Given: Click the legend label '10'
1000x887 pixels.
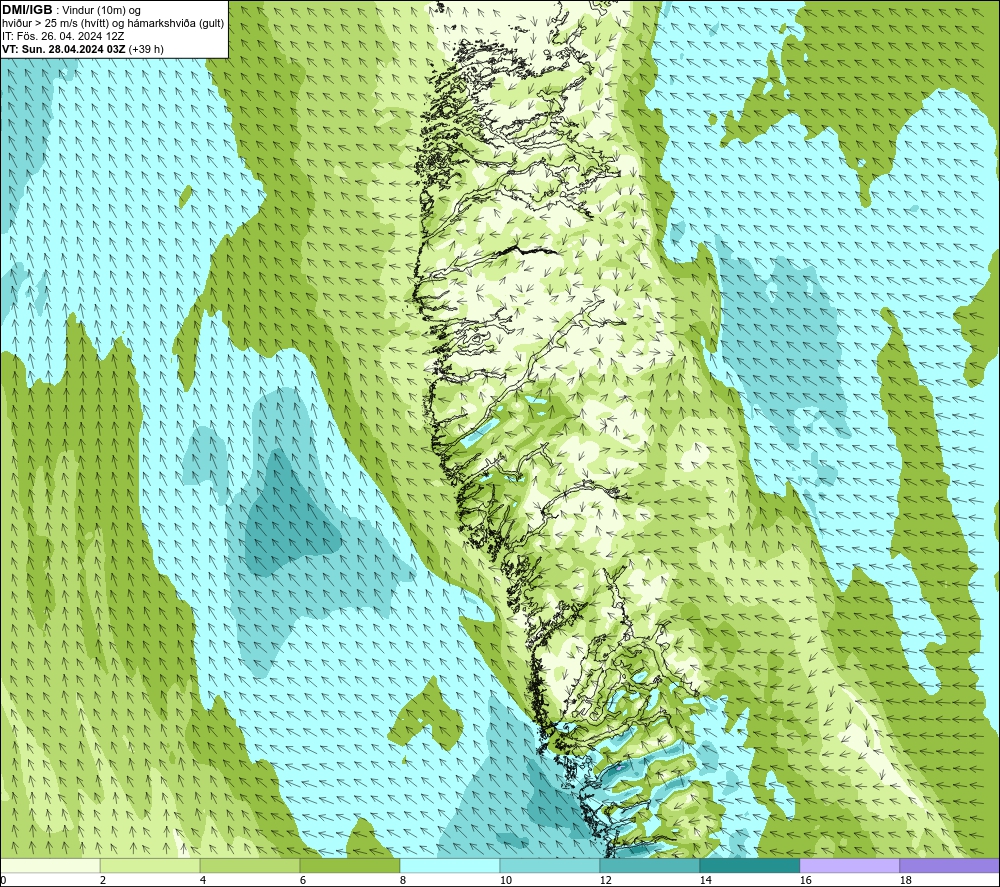Looking at the screenshot, I should tap(506, 880).
